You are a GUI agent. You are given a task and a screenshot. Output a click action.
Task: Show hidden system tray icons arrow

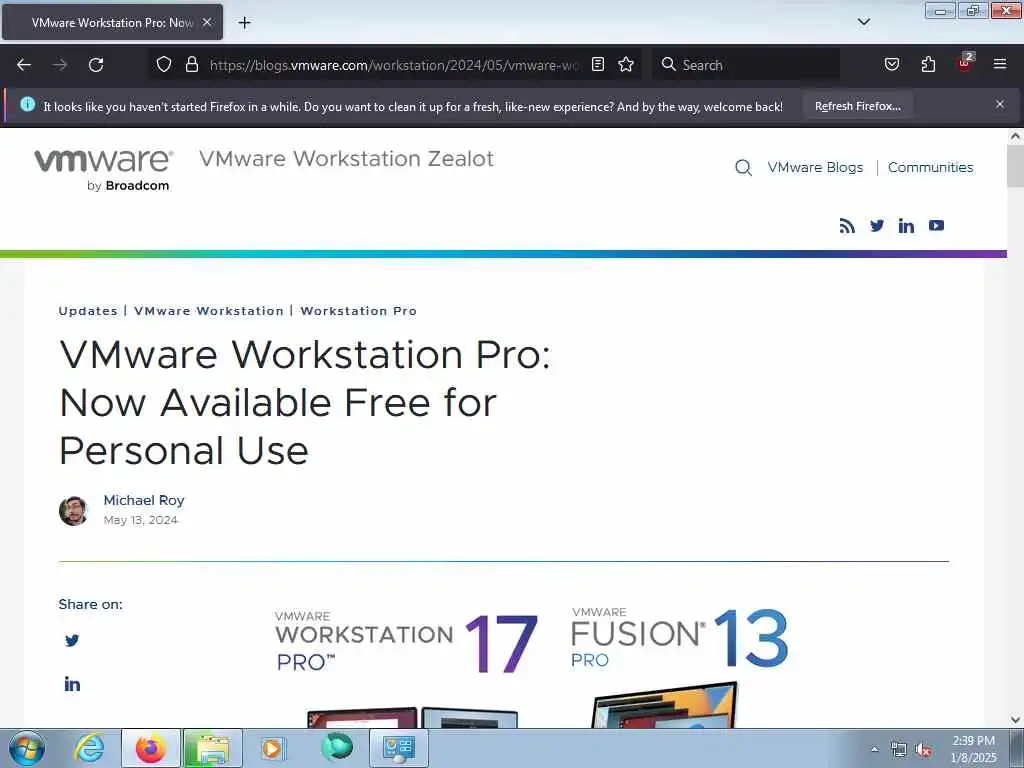coord(874,750)
